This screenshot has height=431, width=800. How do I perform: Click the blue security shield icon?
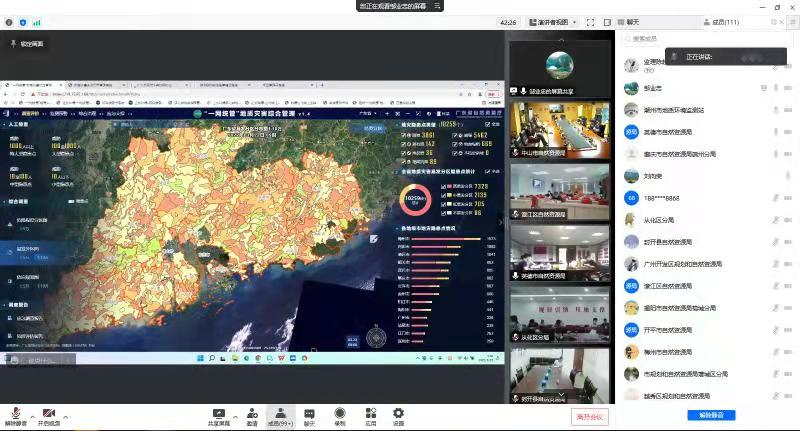pos(23,22)
